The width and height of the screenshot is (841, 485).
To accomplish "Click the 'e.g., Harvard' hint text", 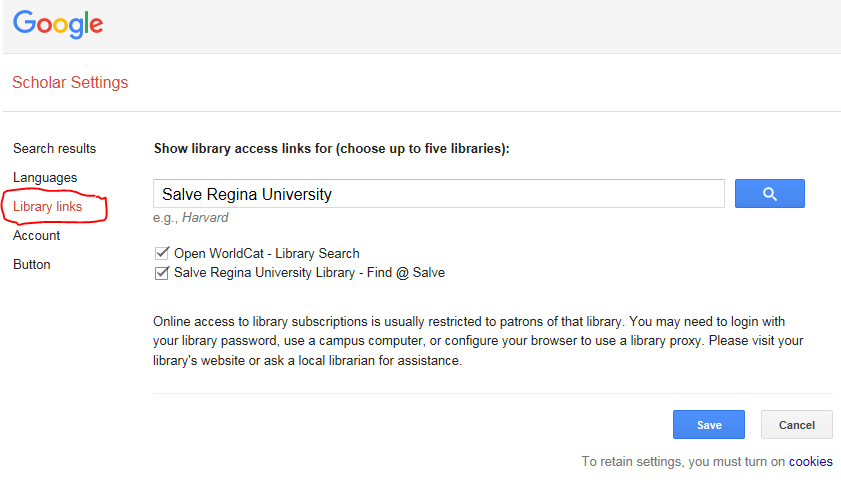I will coord(190,218).
